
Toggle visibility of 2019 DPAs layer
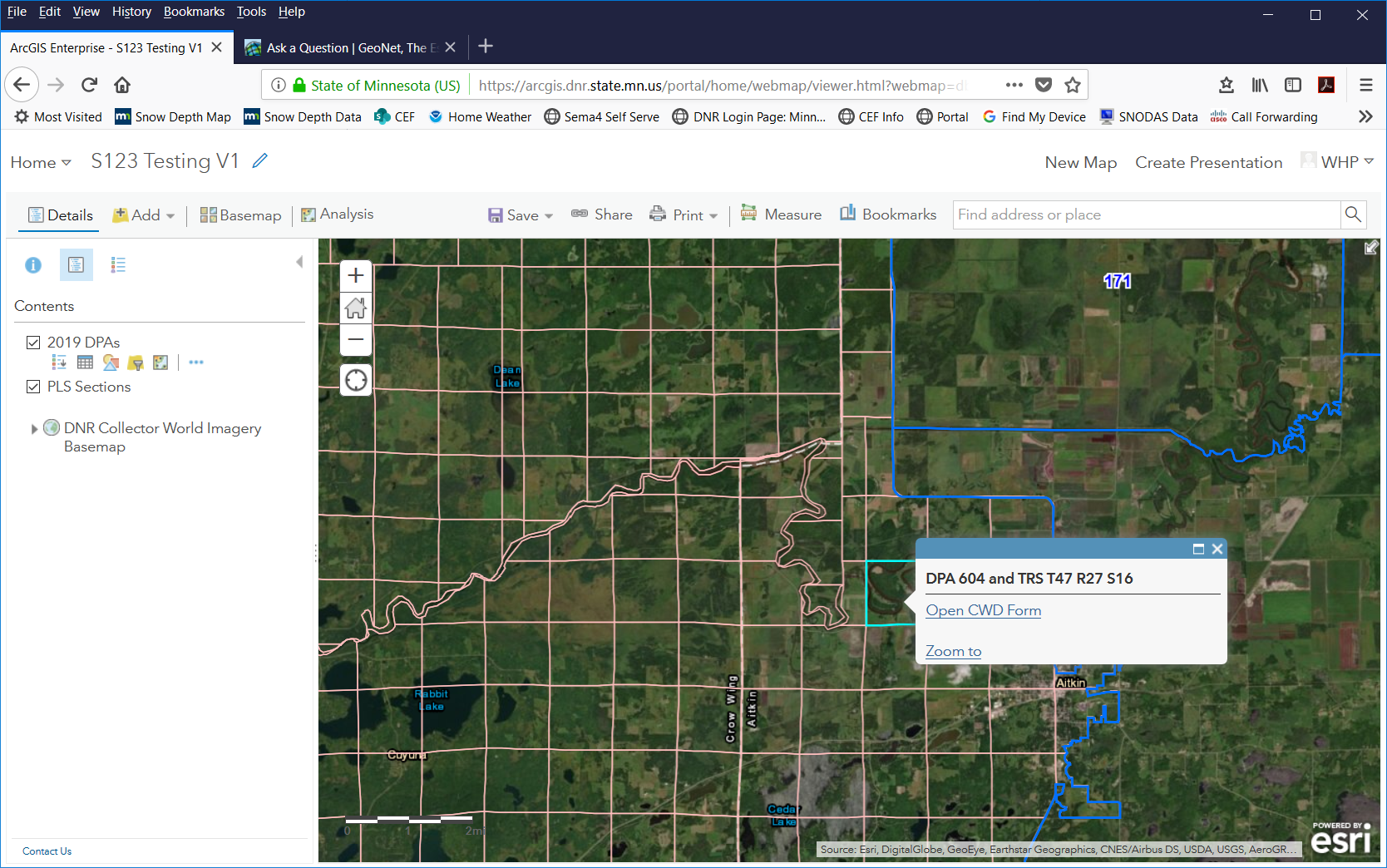coord(33,343)
